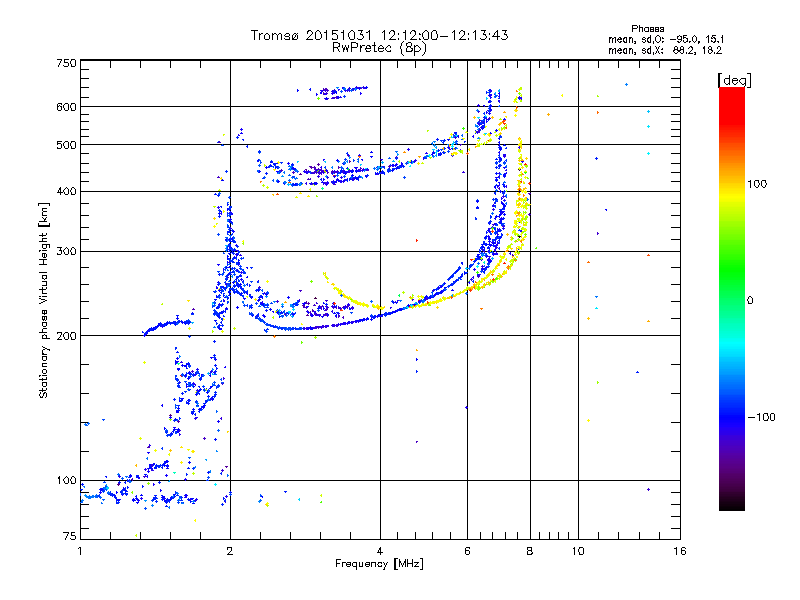Screen dimensions: 800x600
Task: Click the y-axis tick label '200'
Action: (66, 336)
